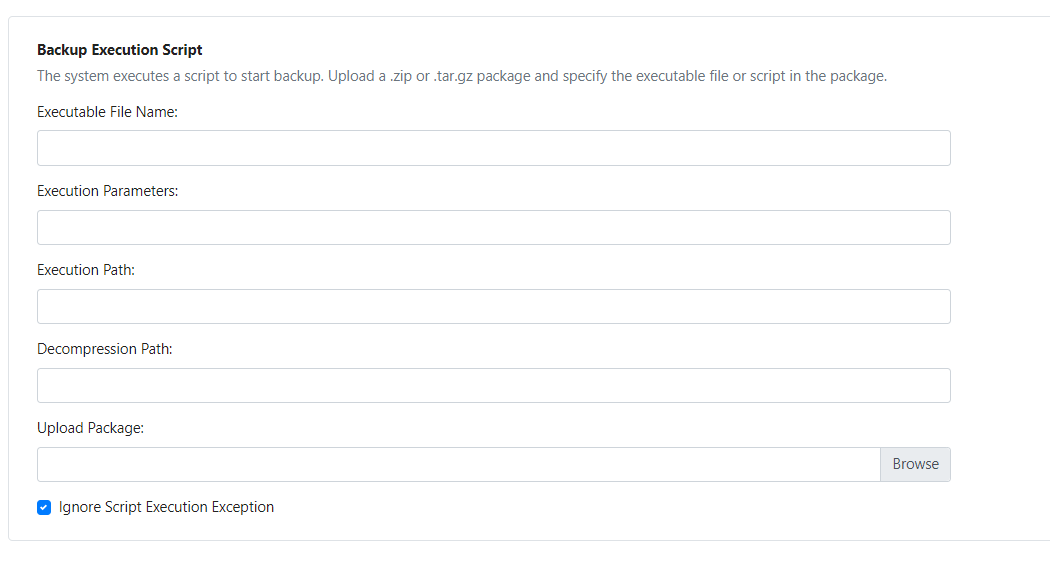This screenshot has height=583, width=1050.
Task: Select the Backup Execution Script heading
Action: coord(119,49)
